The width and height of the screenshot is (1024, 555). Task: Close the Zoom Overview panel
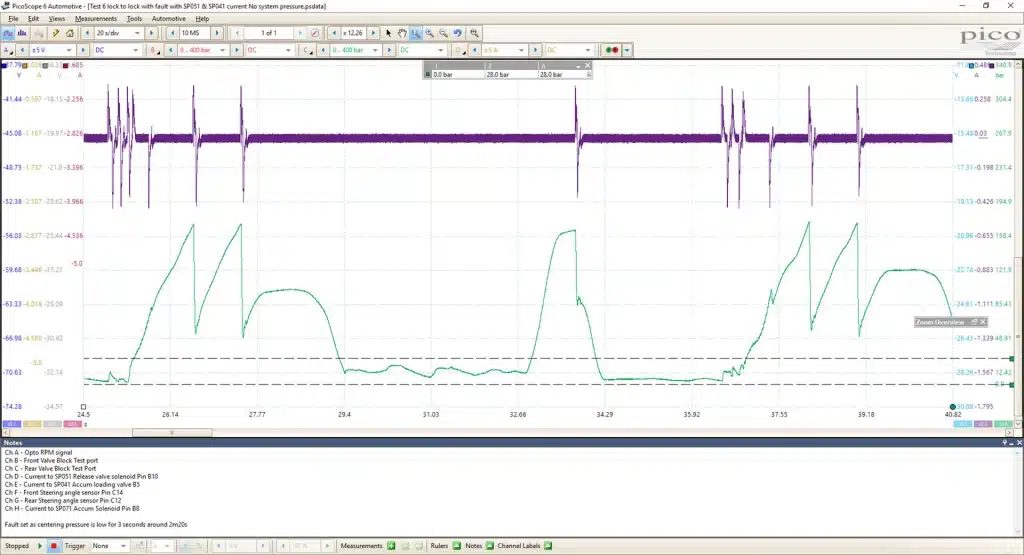983,322
